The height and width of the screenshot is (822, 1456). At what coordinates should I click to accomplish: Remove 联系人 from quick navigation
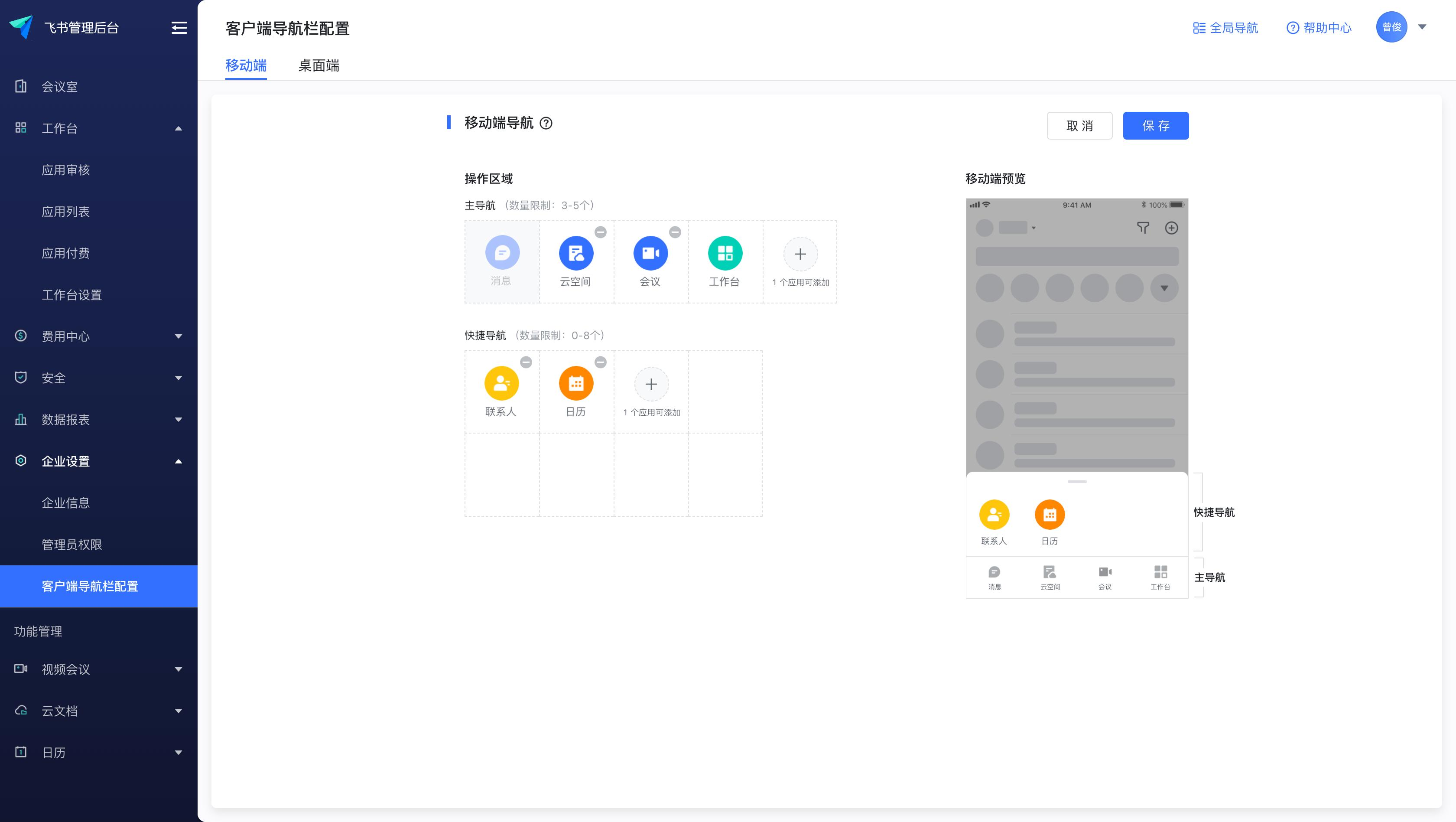pos(526,362)
